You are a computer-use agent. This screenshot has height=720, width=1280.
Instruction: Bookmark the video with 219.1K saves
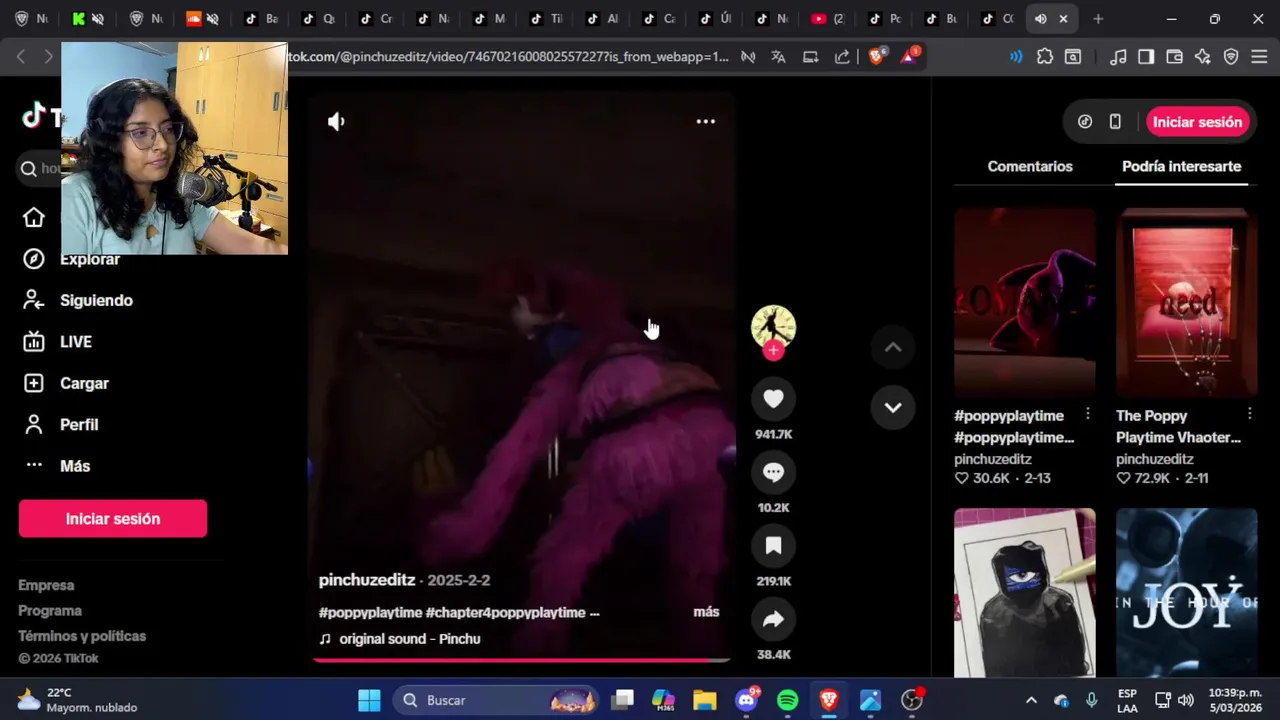tap(773, 546)
